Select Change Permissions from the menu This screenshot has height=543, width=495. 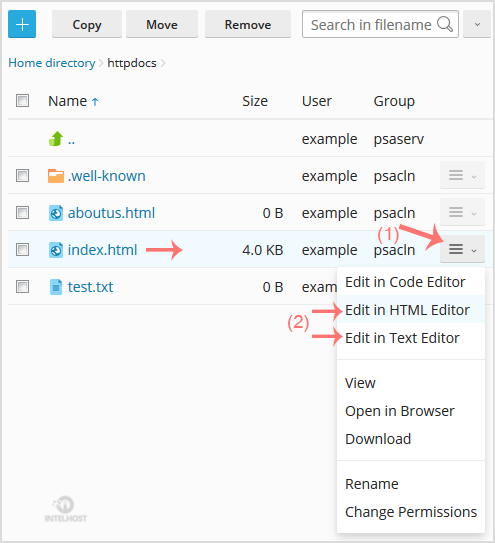pyautogui.click(x=411, y=512)
